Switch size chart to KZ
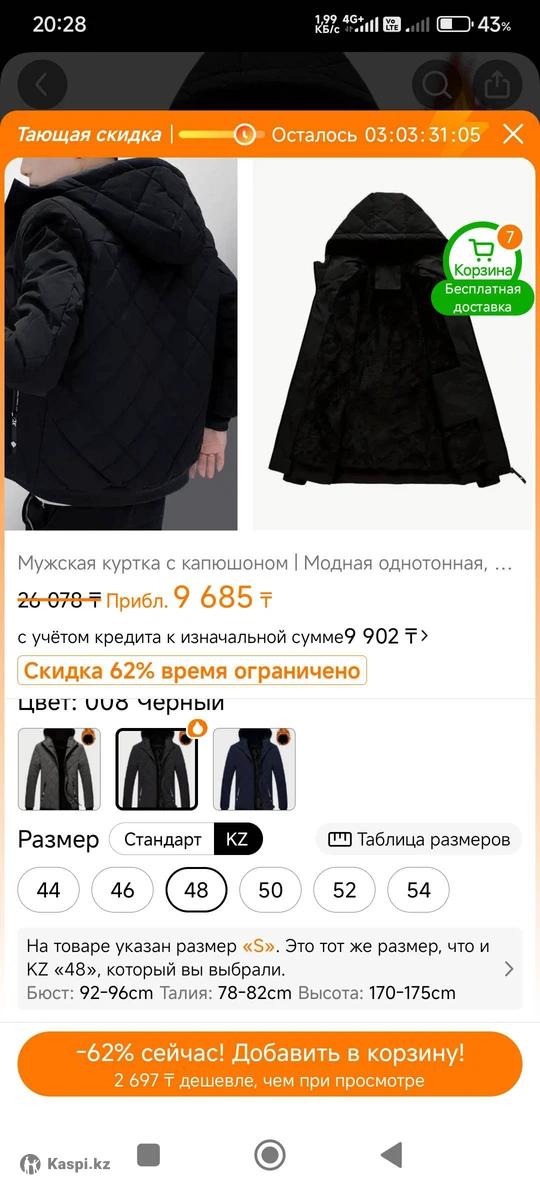 (237, 839)
